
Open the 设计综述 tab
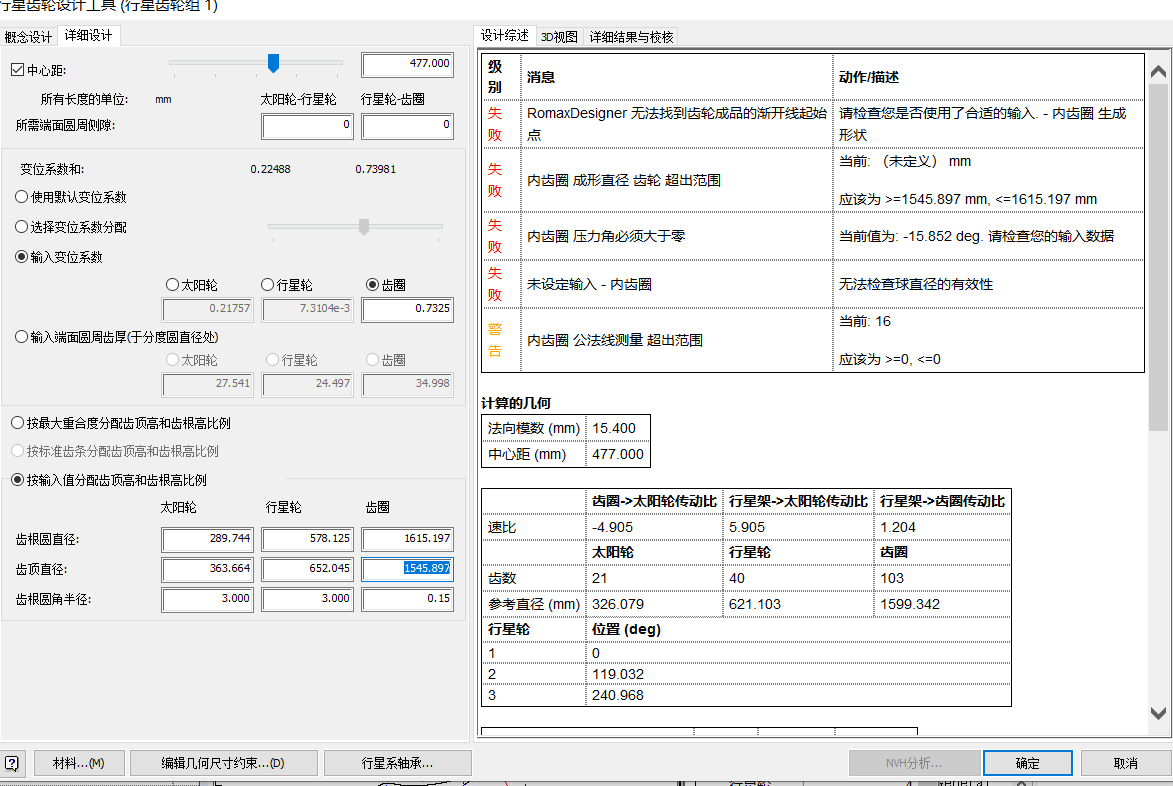click(505, 35)
